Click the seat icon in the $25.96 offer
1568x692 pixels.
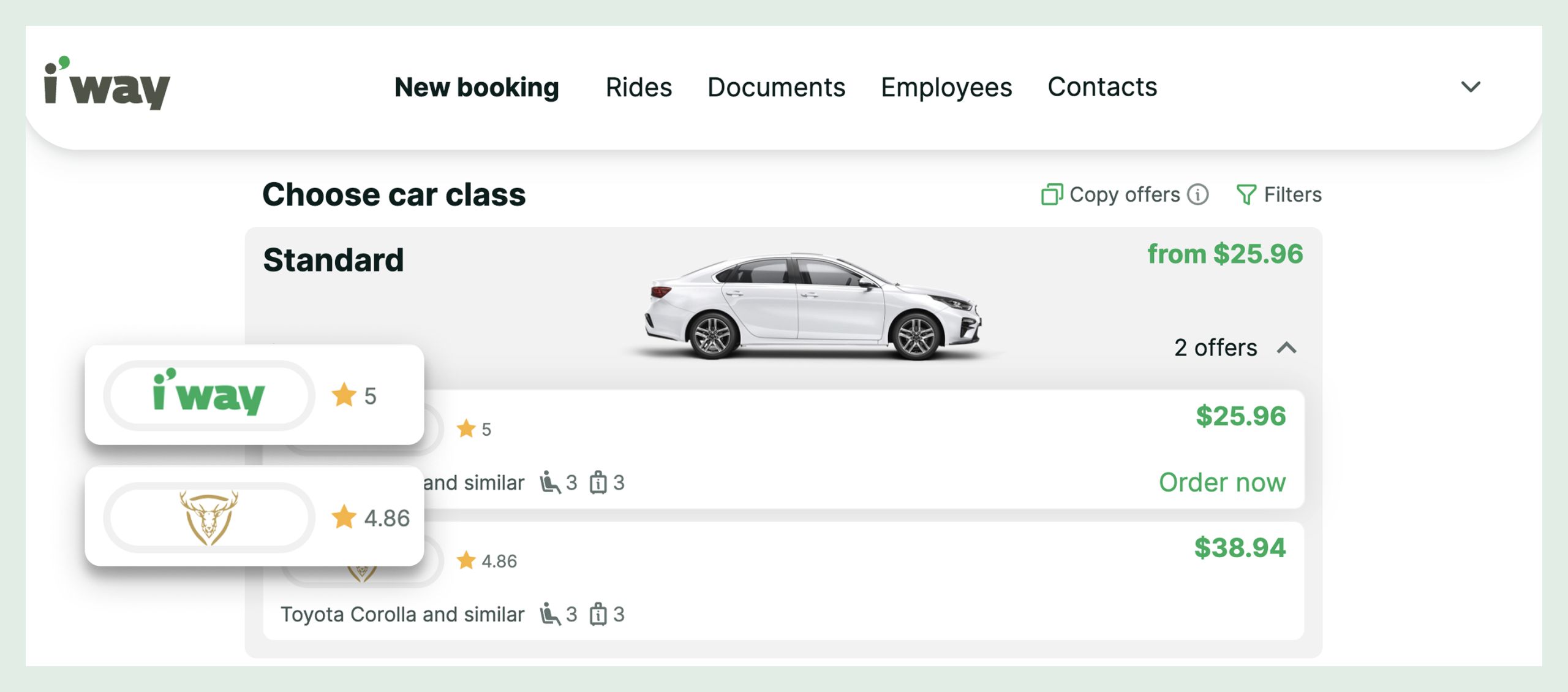point(549,483)
